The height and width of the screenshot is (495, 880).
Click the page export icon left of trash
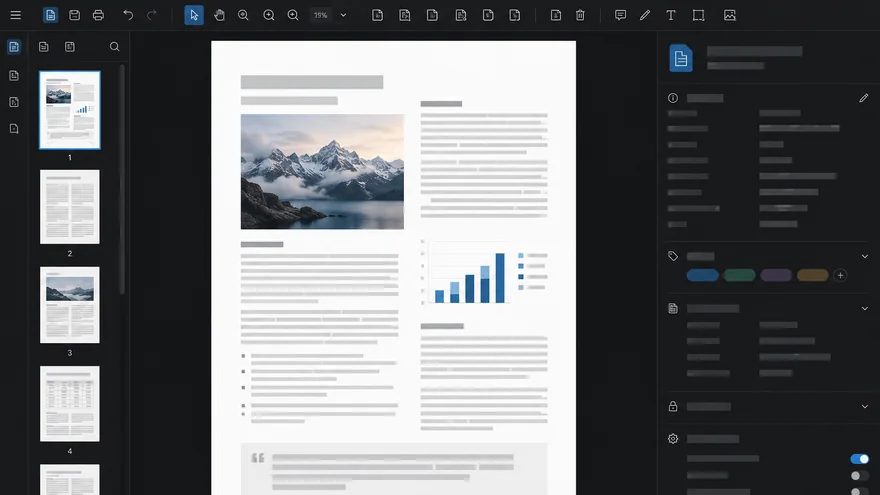pos(556,15)
